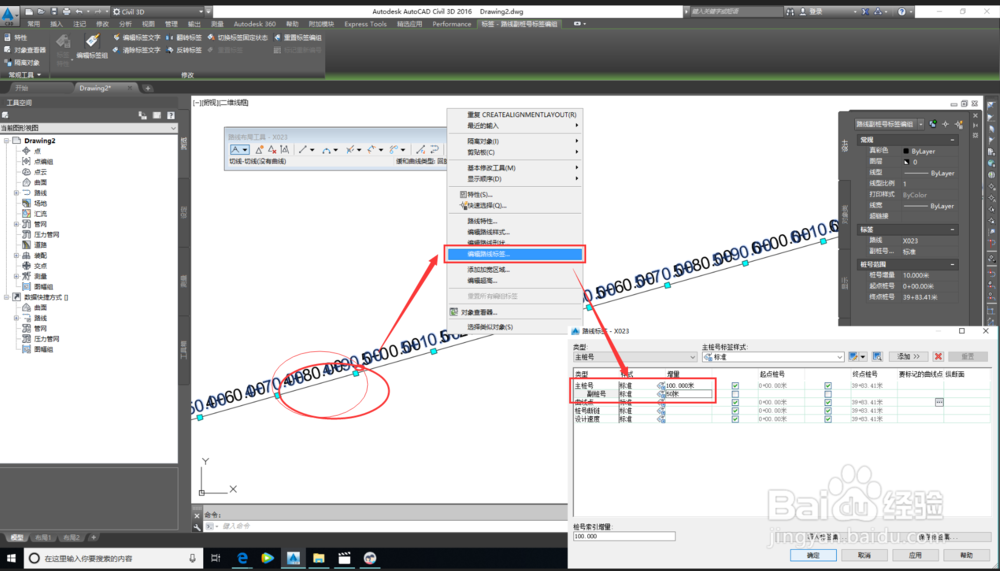Click the ellipsis button in the 曲线点 row
This screenshot has height=571, width=1000.
tap(939, 403)
